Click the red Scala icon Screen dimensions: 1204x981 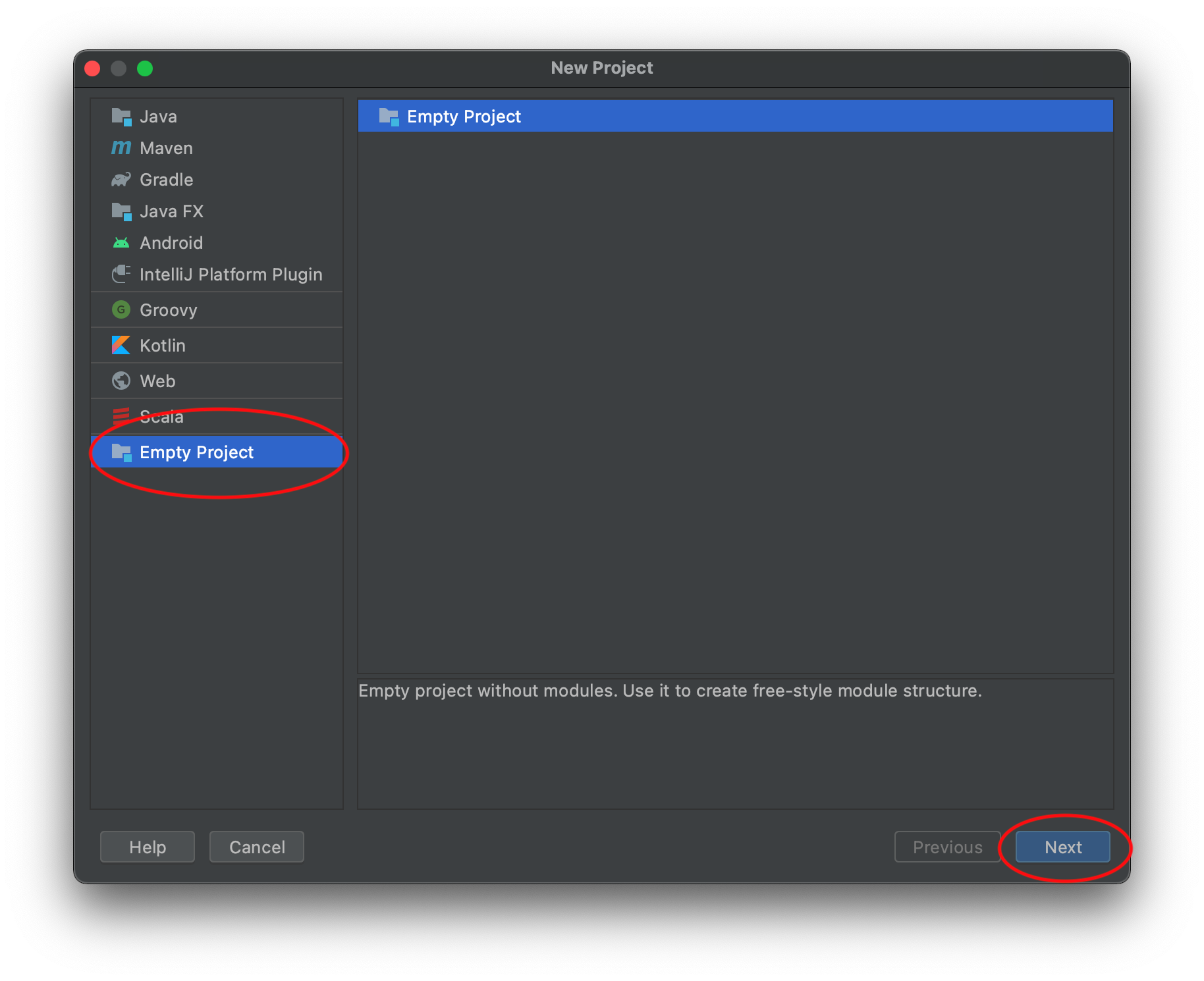click(x=121, y=415)
